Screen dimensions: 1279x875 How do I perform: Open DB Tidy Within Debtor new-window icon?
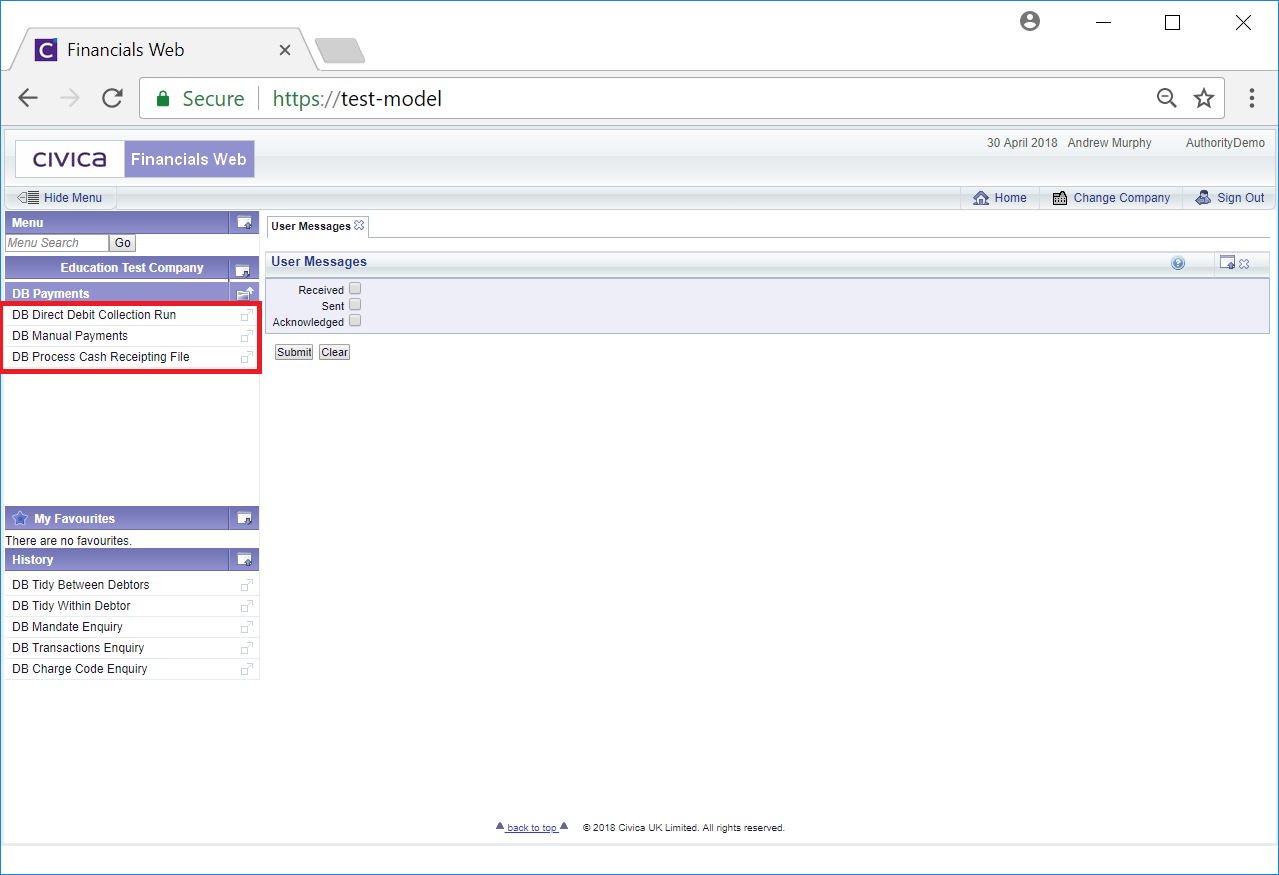(x=246, y=606)
